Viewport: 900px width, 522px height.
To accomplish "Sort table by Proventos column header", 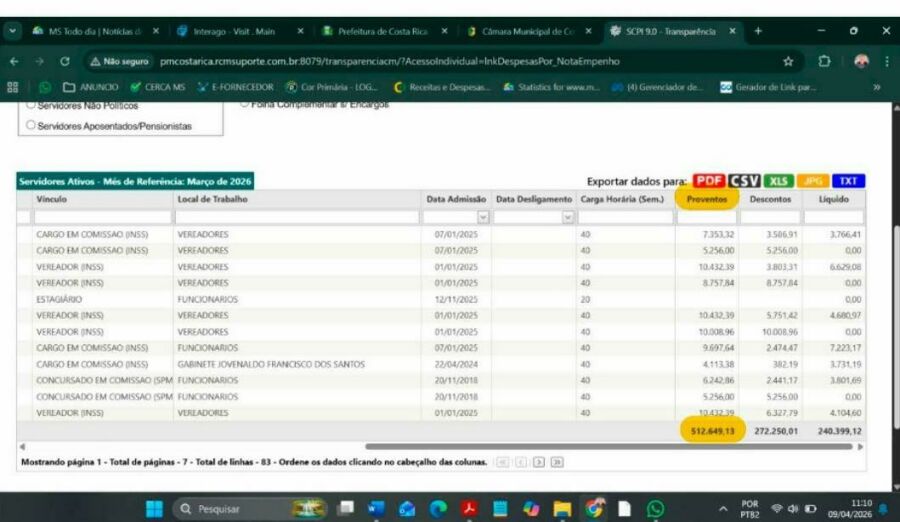I will point(707,199).
